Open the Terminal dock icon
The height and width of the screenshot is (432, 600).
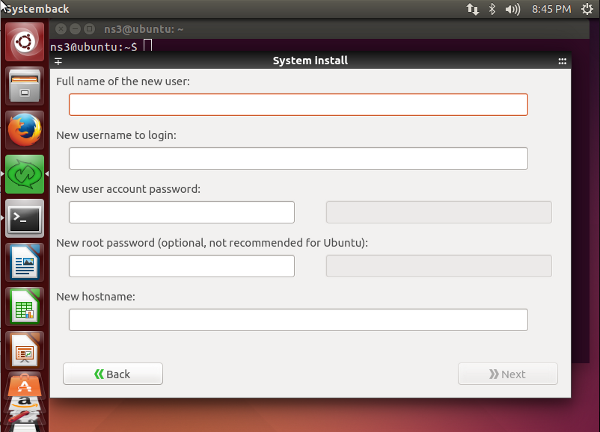24,218
